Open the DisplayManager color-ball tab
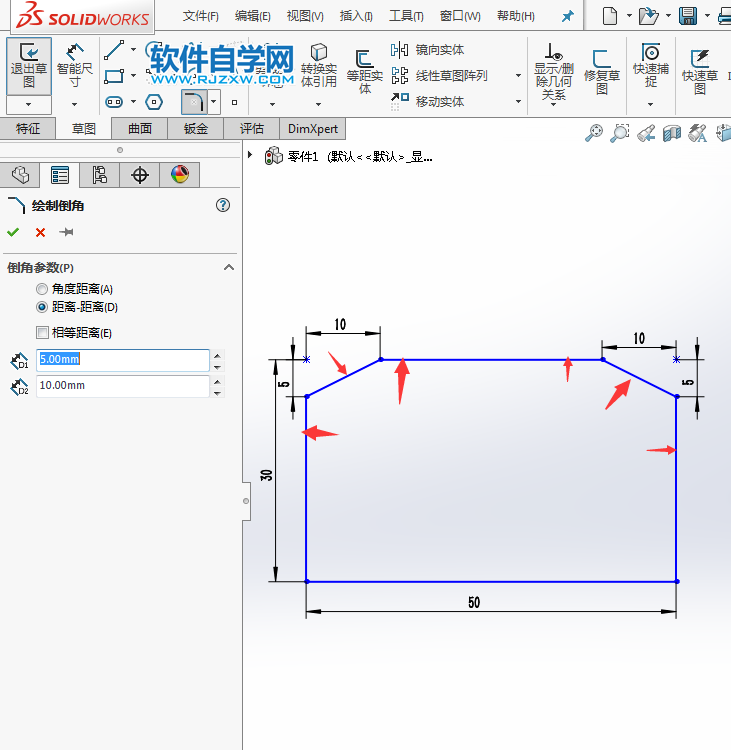Image resolution: width=731 pixels, height=750 pixels. pos(180,175)
